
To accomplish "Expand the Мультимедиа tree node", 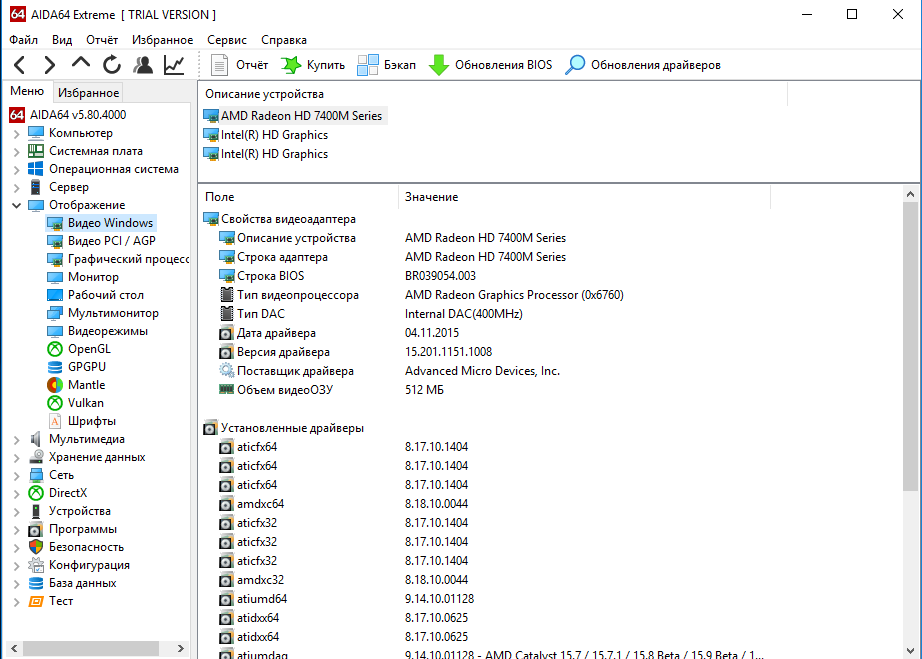I will [x=16, y=439].
